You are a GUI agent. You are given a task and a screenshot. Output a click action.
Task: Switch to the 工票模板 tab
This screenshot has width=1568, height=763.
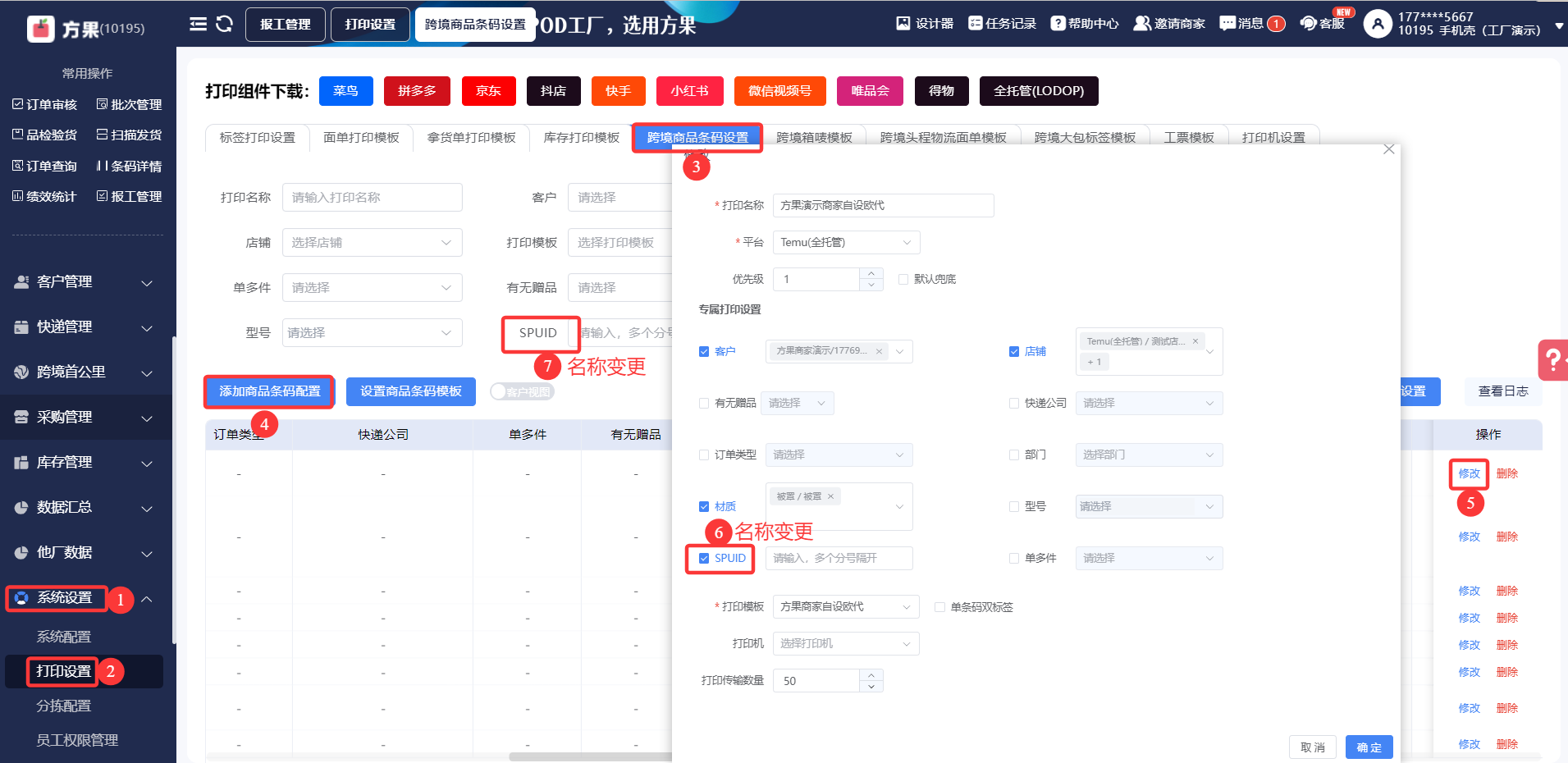1189,138
